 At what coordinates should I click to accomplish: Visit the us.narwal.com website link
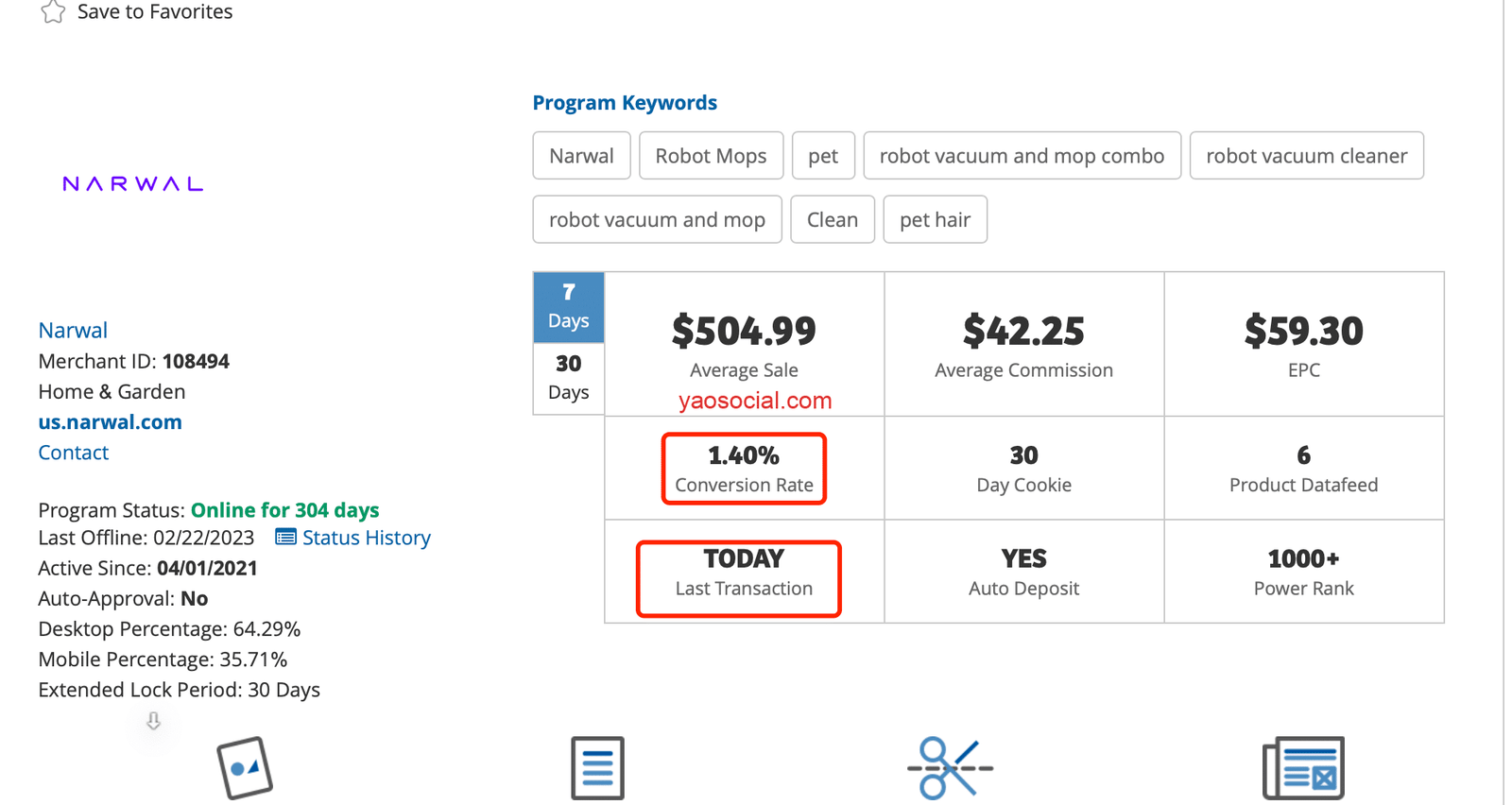coord(110,422)
